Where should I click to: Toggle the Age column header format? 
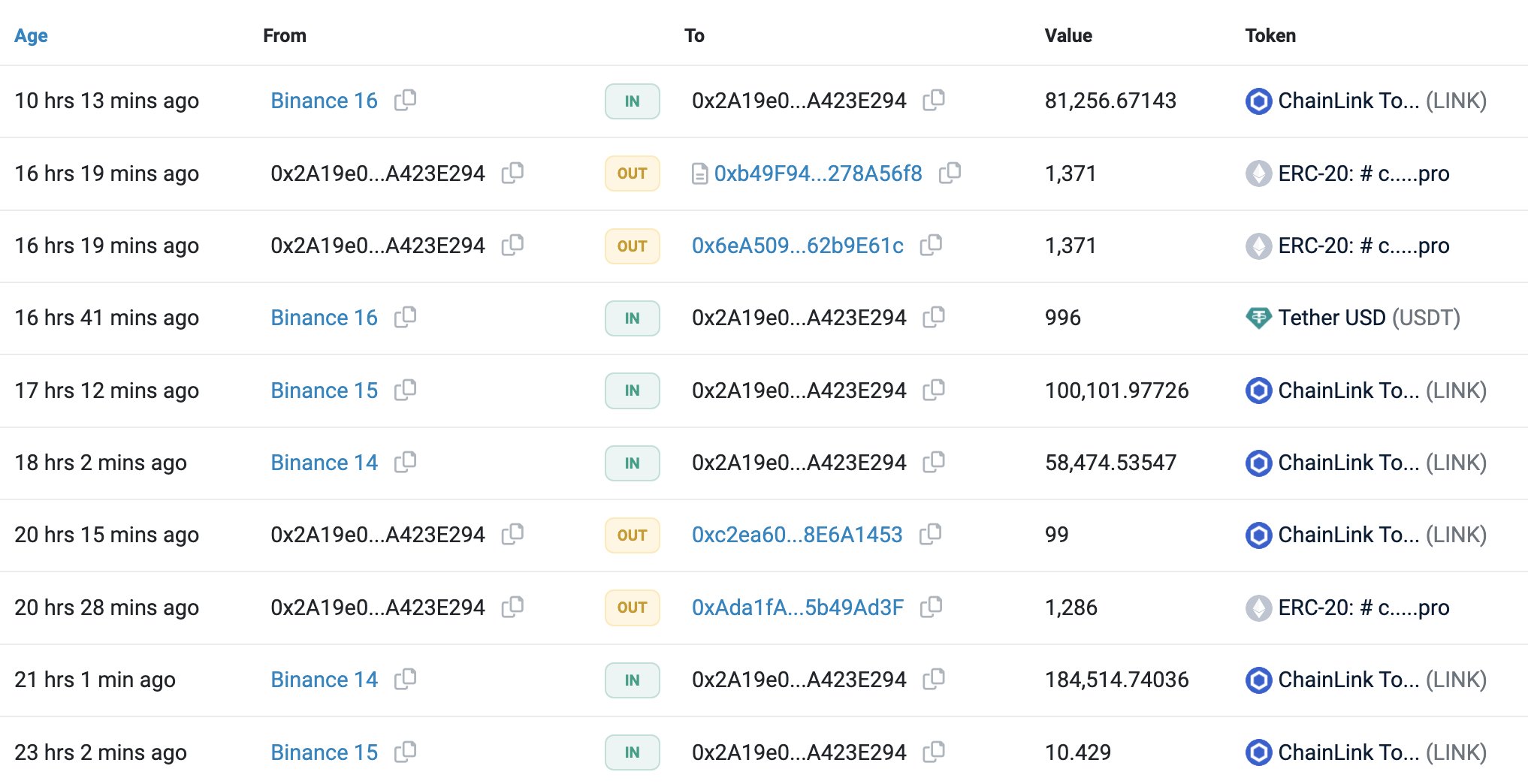31,35
